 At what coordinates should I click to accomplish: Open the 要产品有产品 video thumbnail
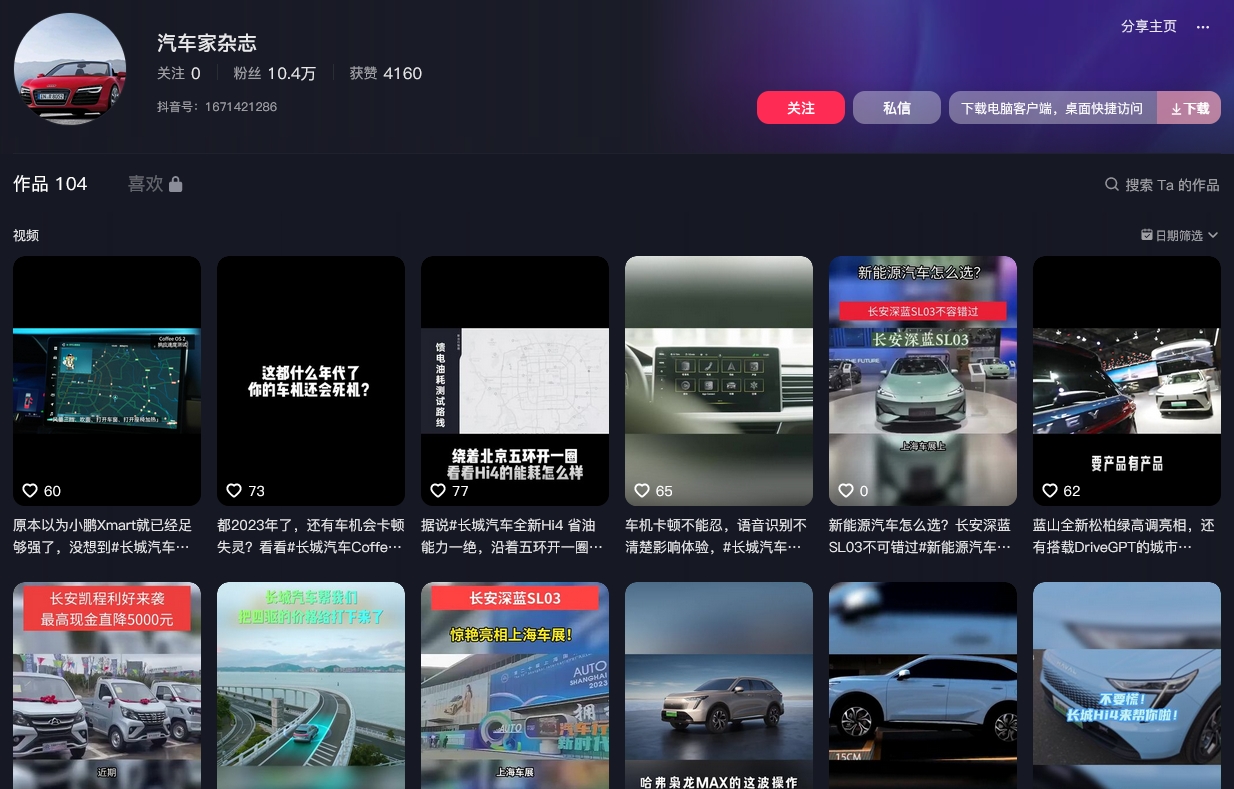1127,381
